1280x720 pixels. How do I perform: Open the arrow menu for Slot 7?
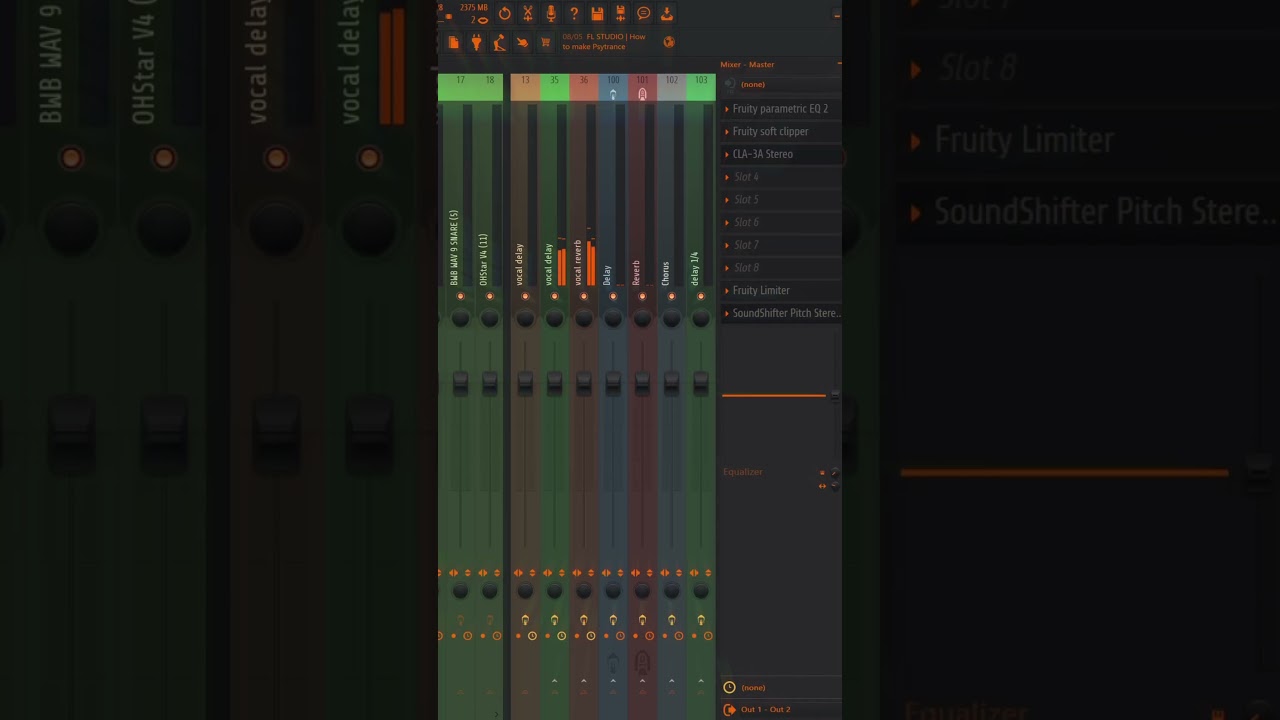pyautogui.click(x=727, y=245)
